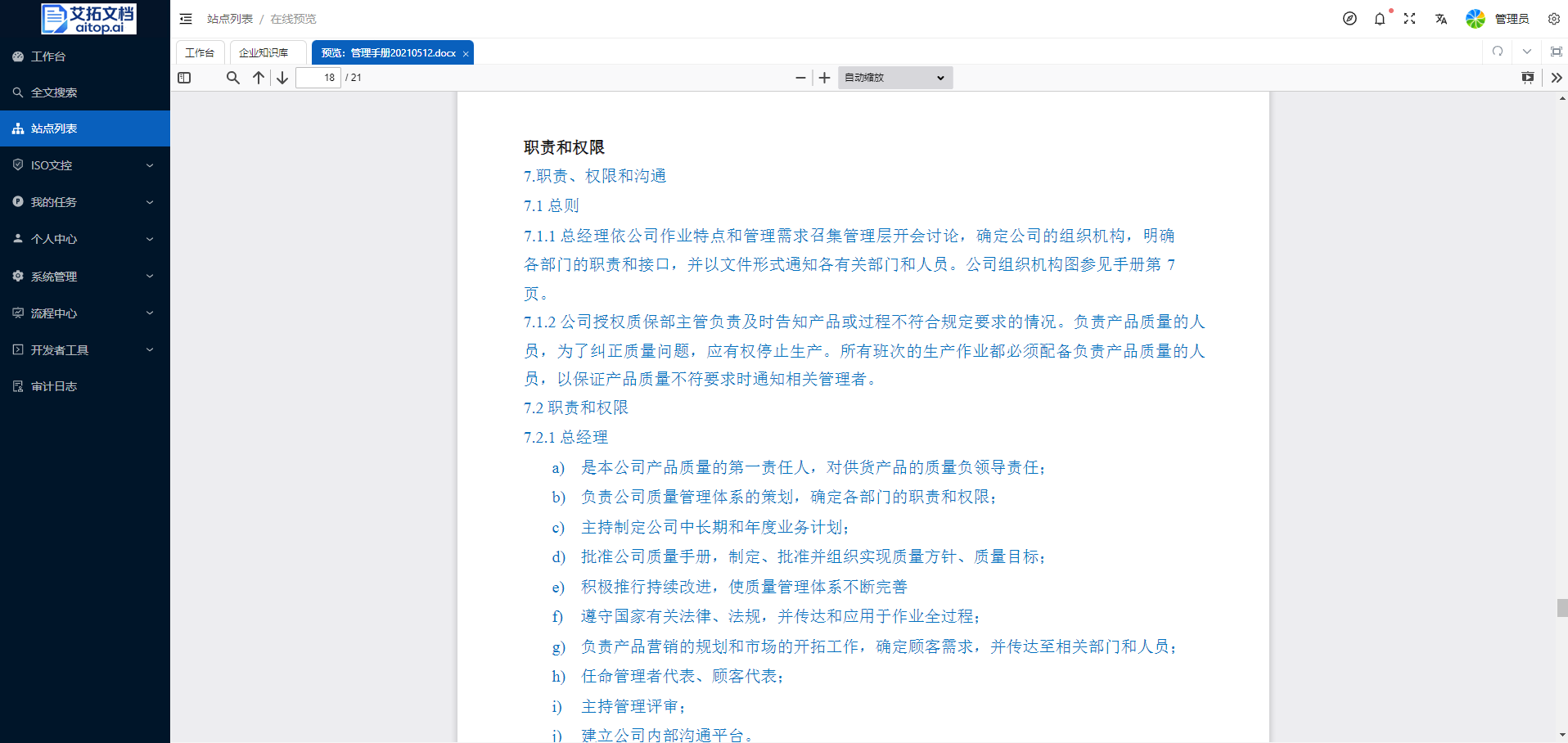Screen dimensions: 1568x743
Task: Switch to the 企业知识库 tab
Action: tap(264, 52)
